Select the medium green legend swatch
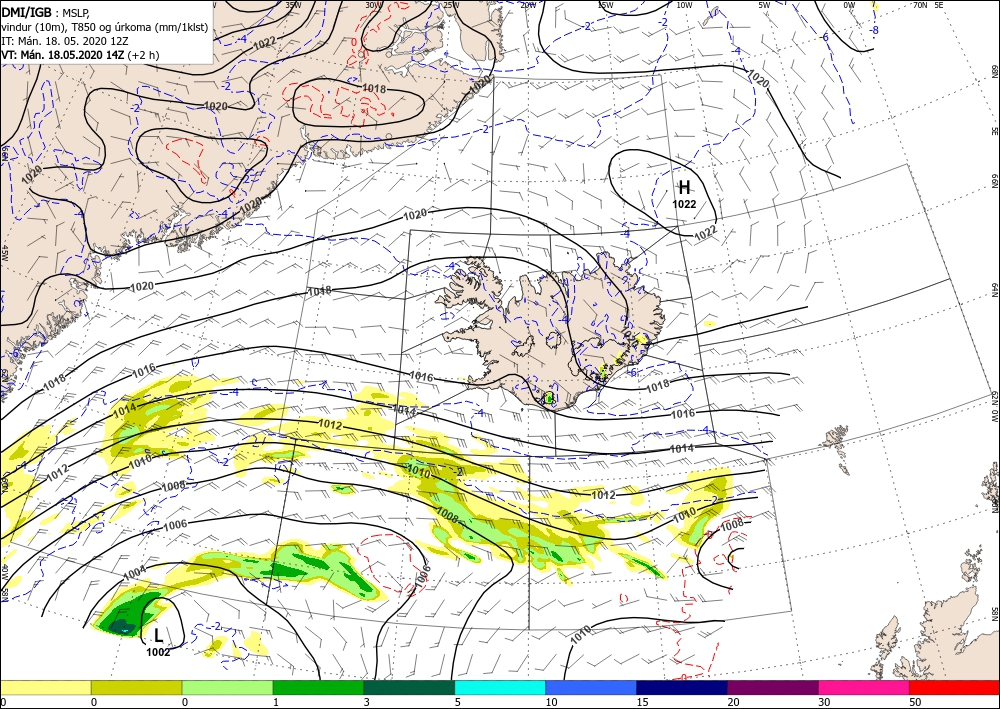Screen dimensions: 1000x709 (318, 687)
